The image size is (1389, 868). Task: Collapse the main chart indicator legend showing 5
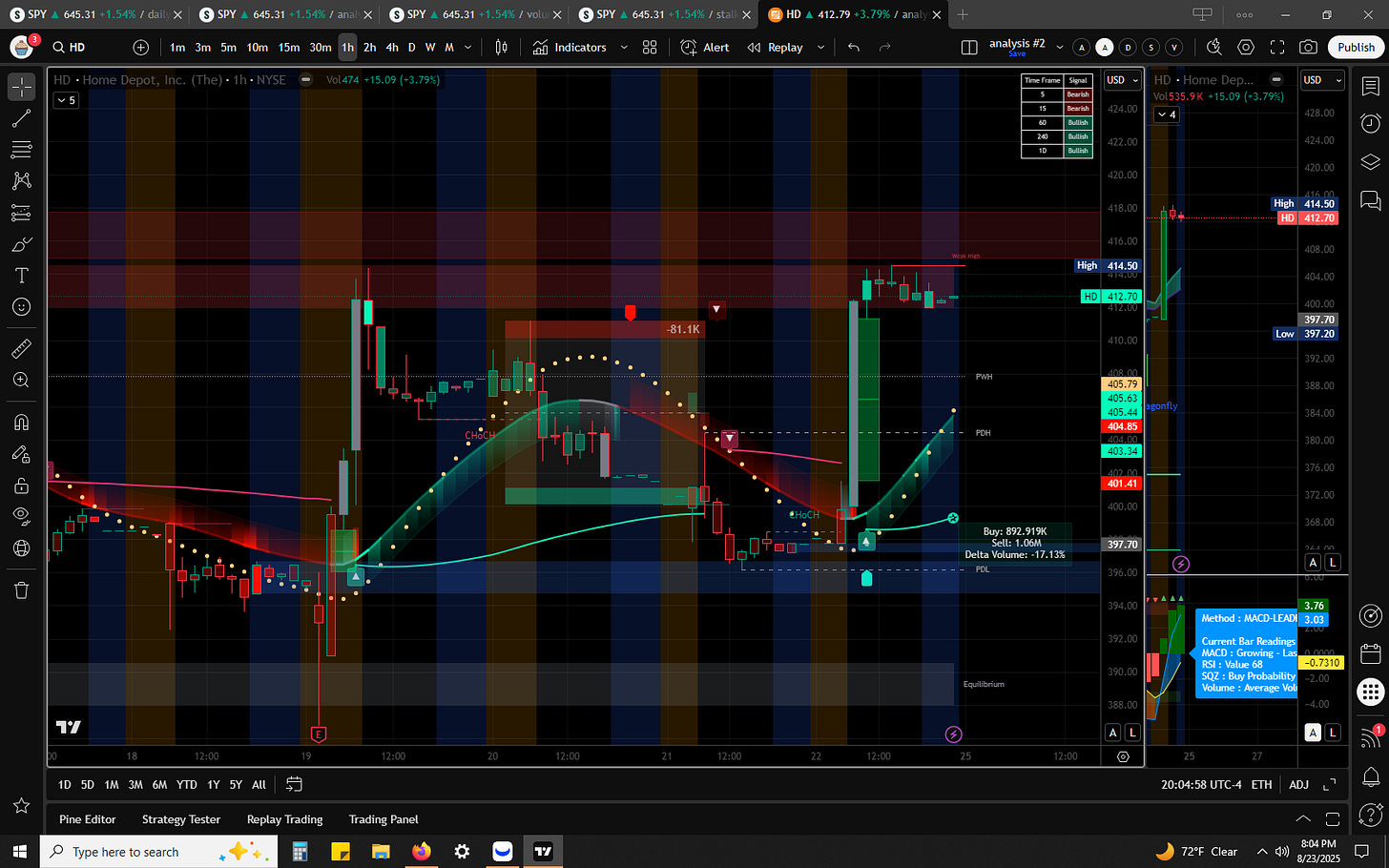66,100
